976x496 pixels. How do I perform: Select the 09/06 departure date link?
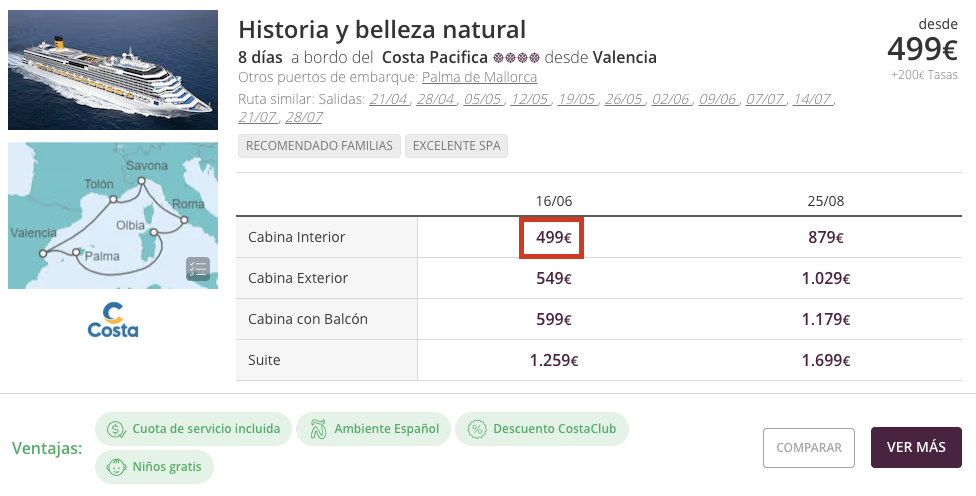[x=718, y=99]
